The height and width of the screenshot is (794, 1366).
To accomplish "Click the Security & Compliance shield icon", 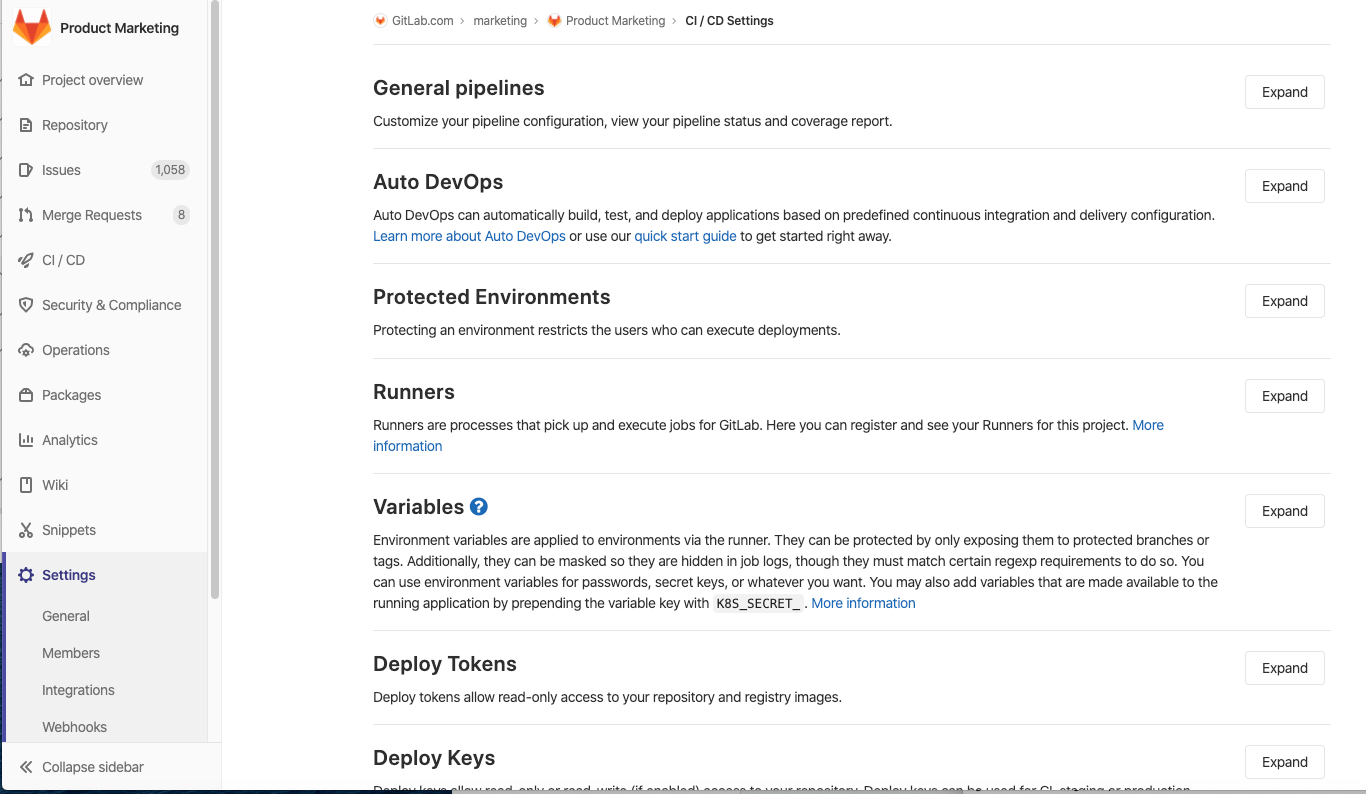I will 23,305.
